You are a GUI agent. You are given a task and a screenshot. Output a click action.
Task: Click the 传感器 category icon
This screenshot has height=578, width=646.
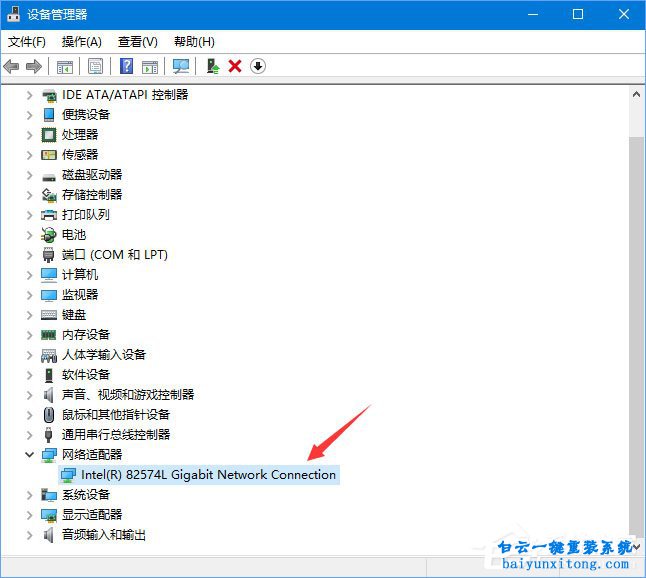coord(49,155)
